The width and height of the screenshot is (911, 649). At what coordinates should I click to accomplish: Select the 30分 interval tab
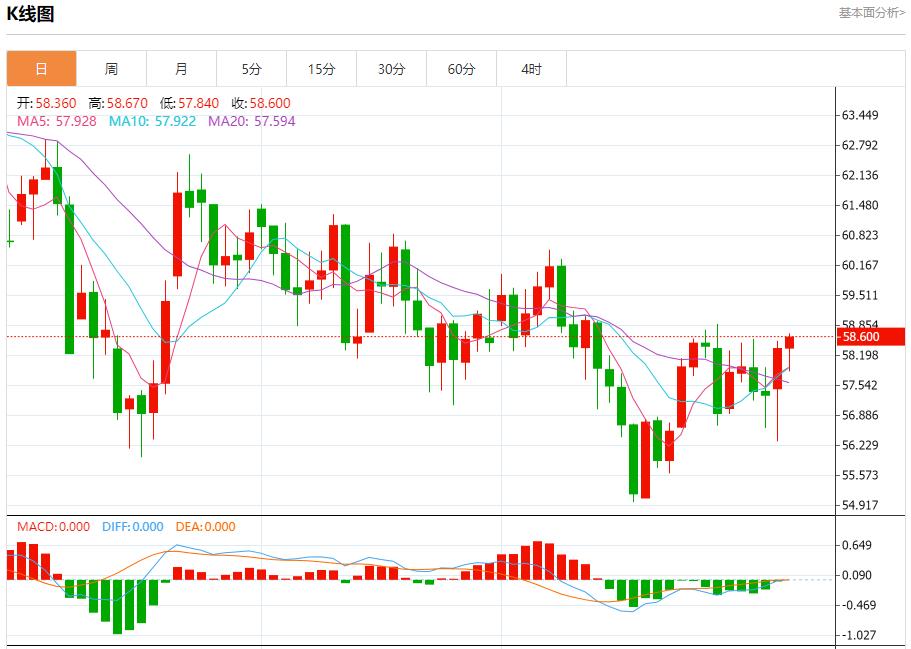pos(391,69)
